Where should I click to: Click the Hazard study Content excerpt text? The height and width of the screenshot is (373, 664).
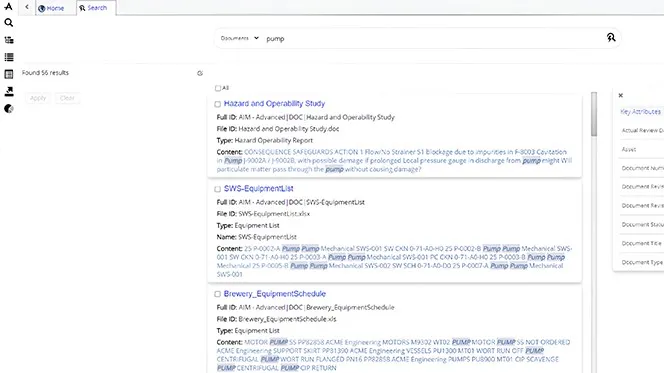click(x=394, y=160)
